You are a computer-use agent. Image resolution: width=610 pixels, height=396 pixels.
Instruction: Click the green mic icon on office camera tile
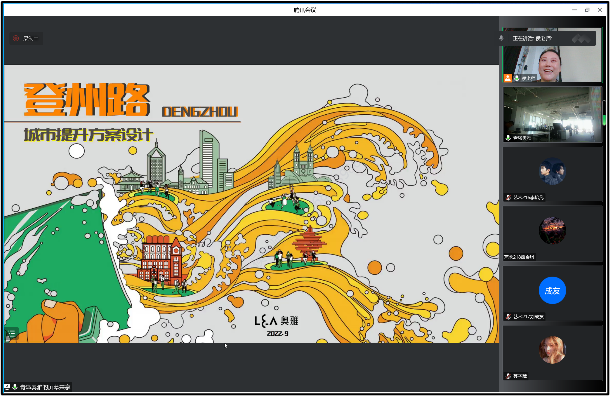pos(508,138)
